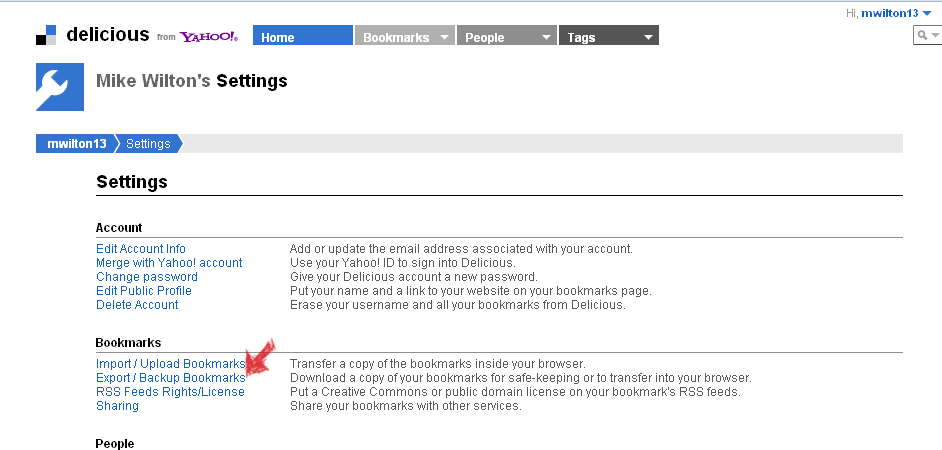
Task: Click the mwilton13 username at top right
Action: point(890,13)
